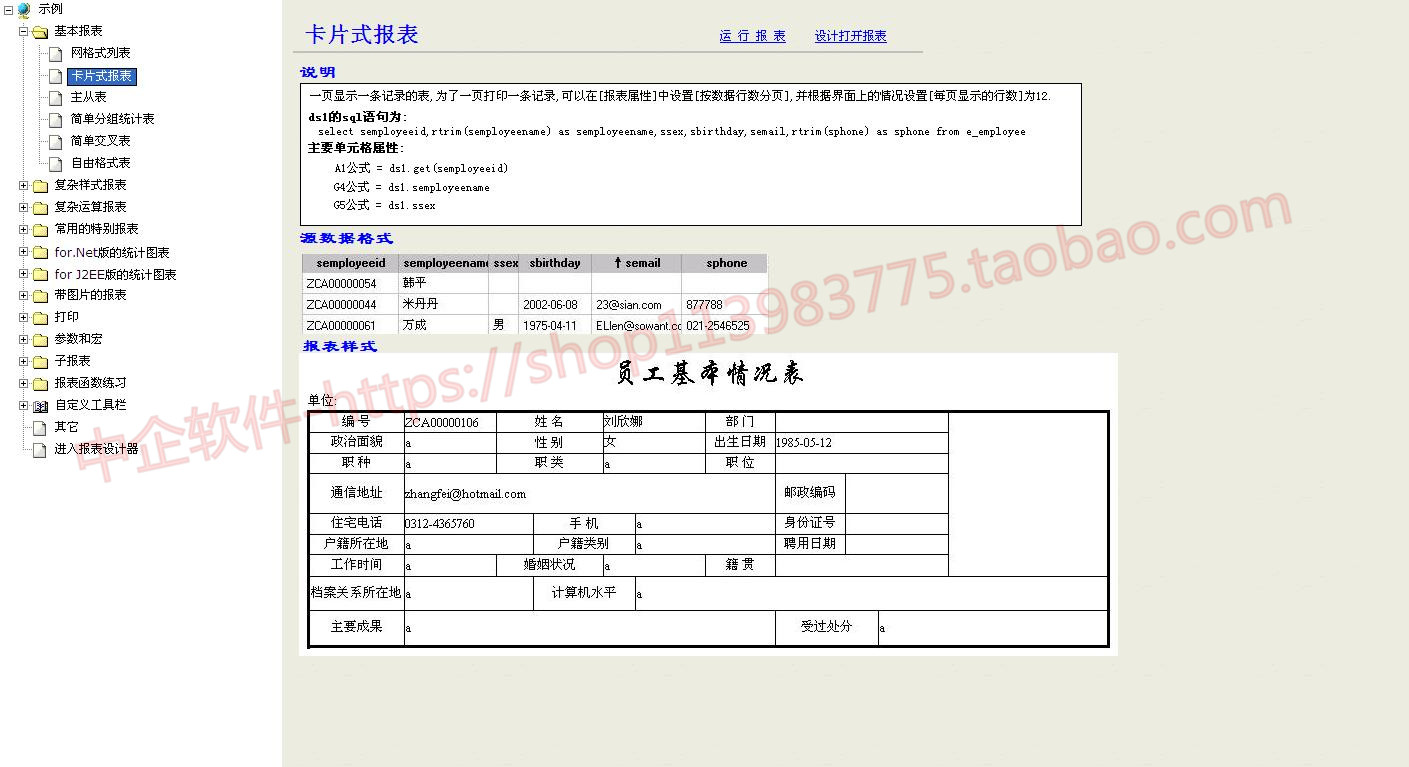This screenshot has height=767, width=1409.
Task: Select 网格式列表 in the tree
Action: point(100,53)
